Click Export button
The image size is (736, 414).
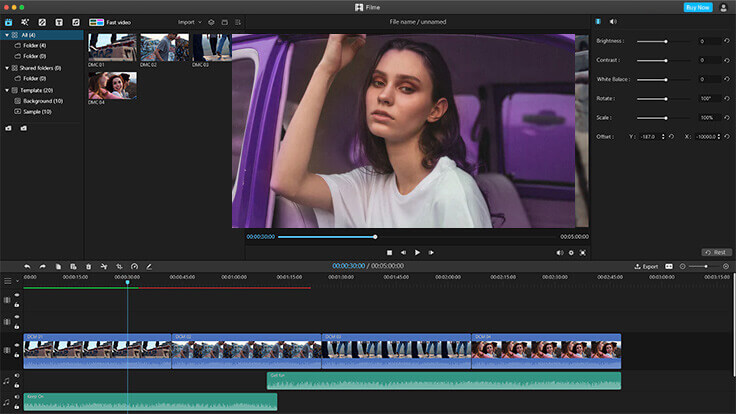tap(646, 266)
